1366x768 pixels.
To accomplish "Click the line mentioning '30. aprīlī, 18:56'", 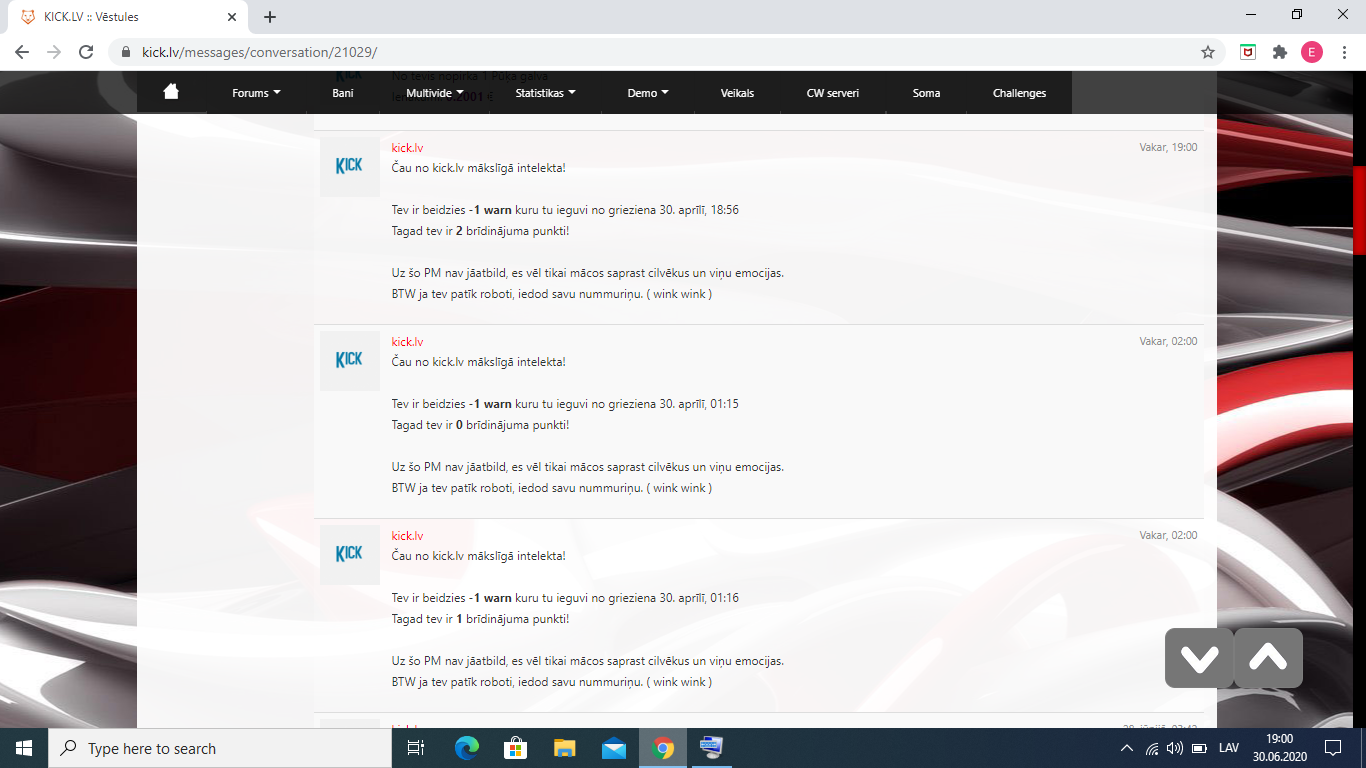I will tap(565, 210).
